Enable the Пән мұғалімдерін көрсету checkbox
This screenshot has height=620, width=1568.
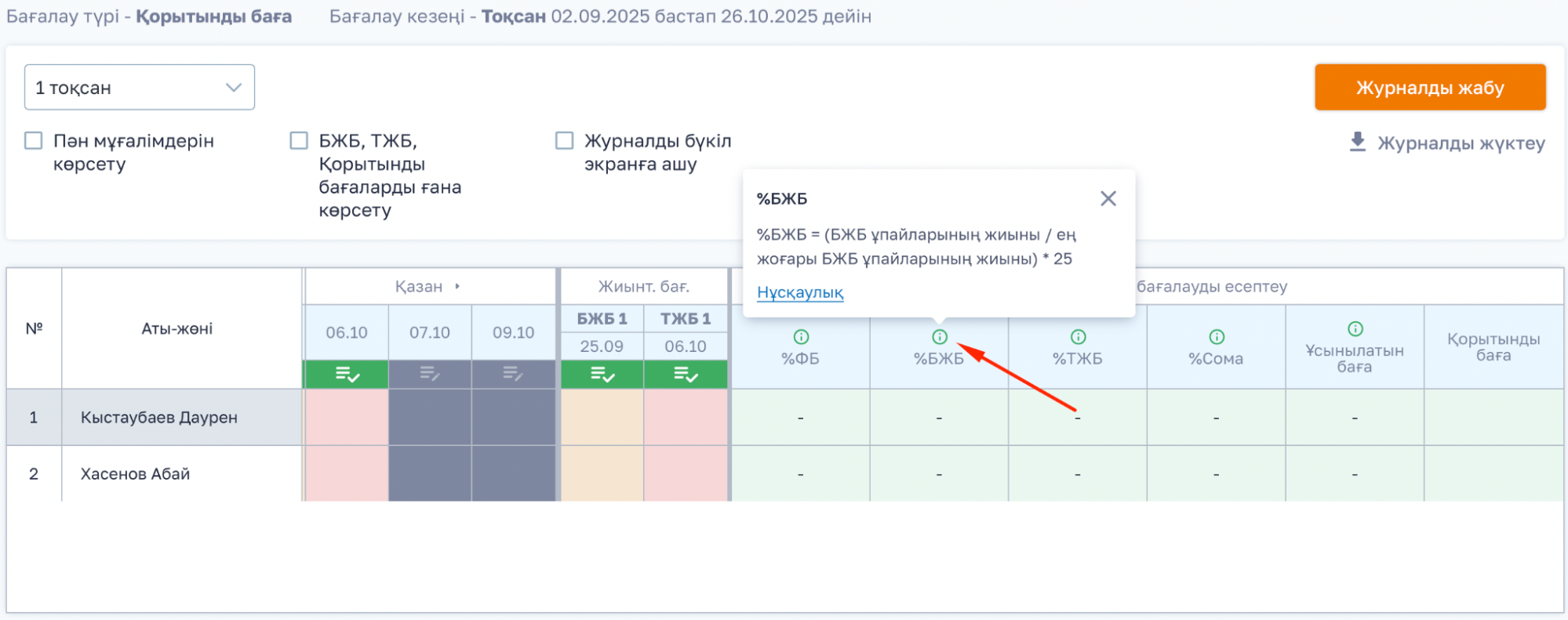[34, 141]
